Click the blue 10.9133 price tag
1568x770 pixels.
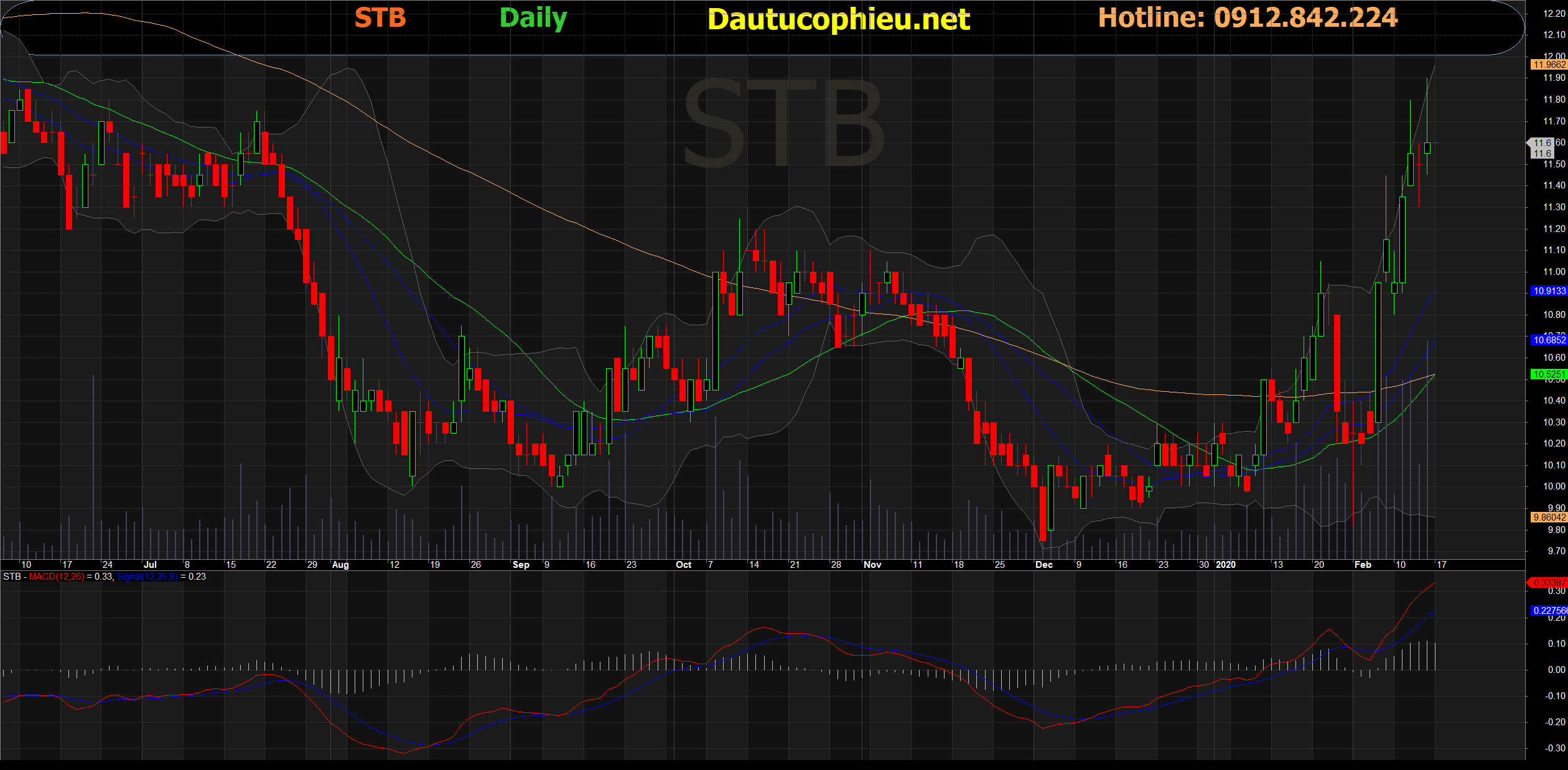pyautogui.click(x=1549, y=291)
